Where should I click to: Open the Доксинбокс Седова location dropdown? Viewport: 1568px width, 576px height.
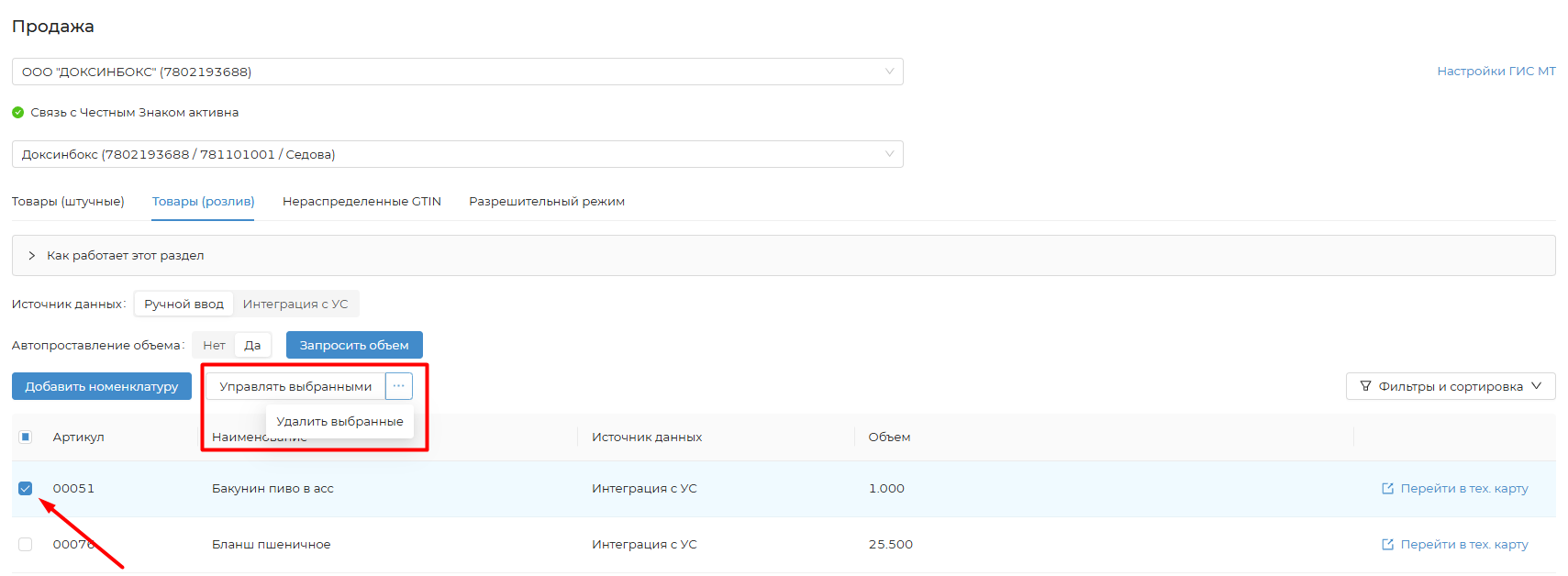click(457, 154)
